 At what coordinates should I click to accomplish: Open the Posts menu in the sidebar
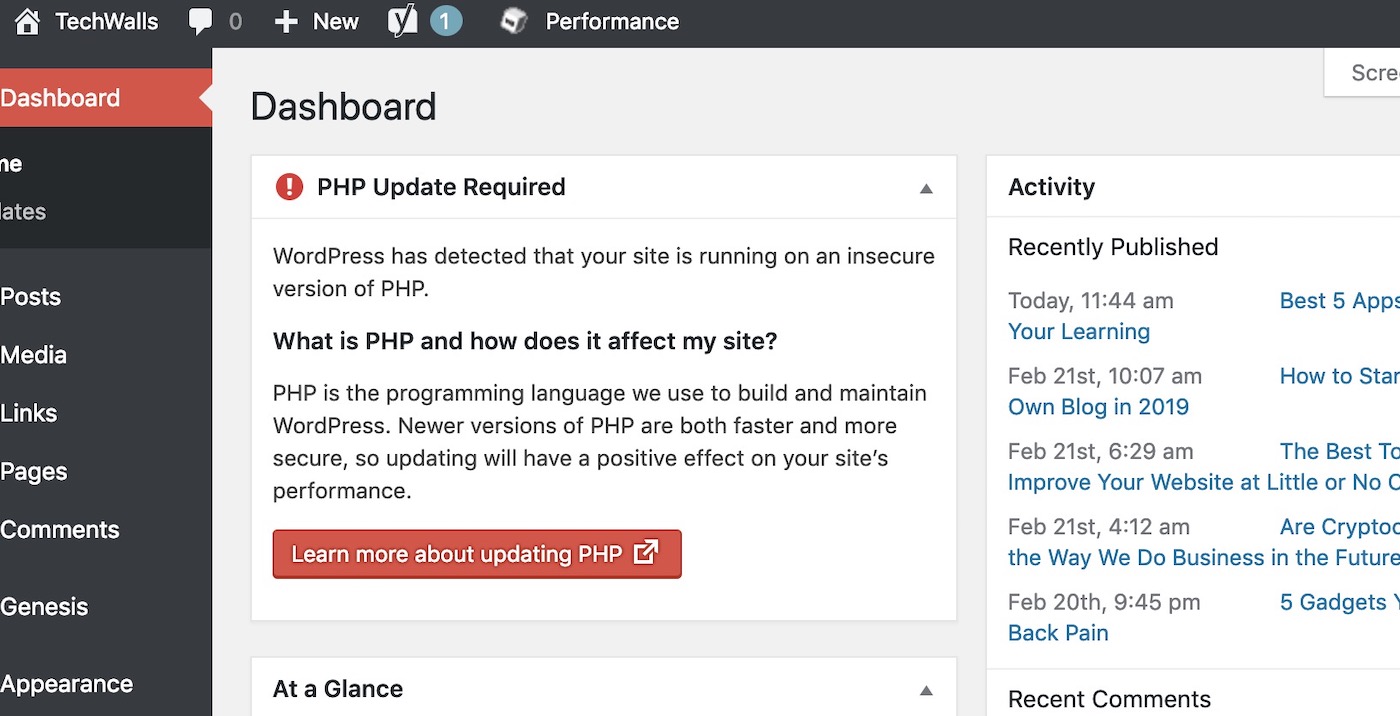31,297
